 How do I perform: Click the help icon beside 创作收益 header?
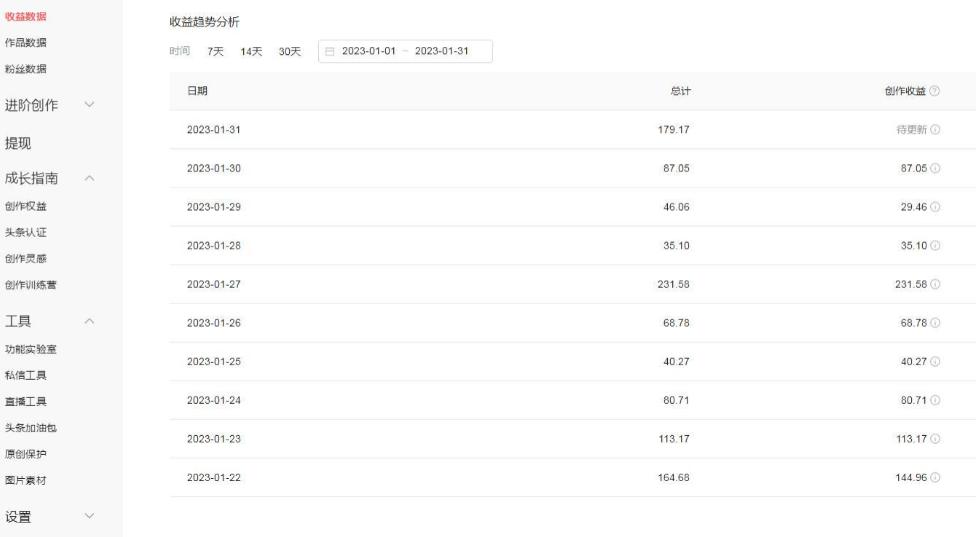tap(935, 92)
